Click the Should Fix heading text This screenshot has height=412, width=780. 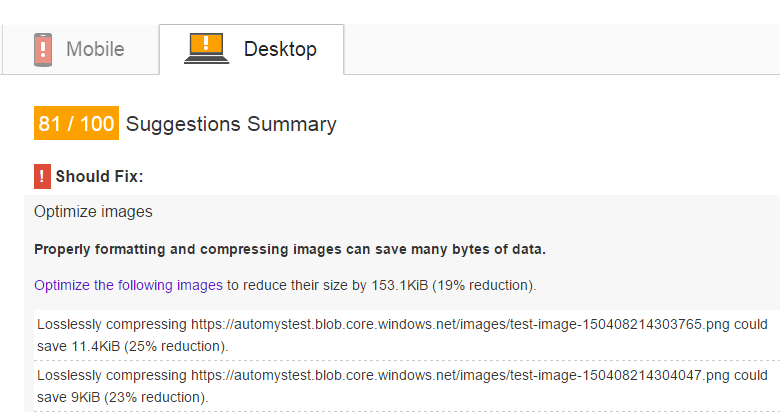(x=99, y=177)
